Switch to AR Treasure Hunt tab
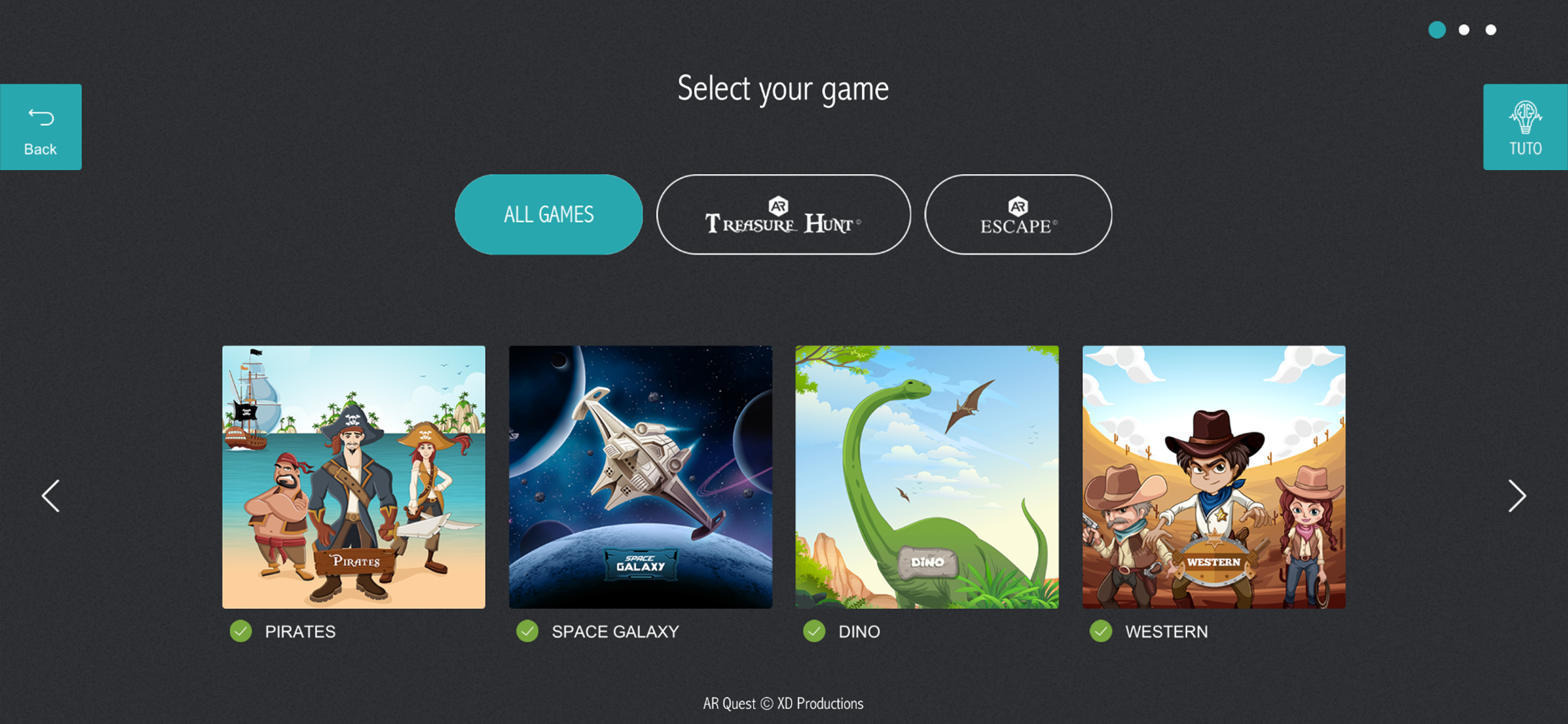 click(783, 214)
